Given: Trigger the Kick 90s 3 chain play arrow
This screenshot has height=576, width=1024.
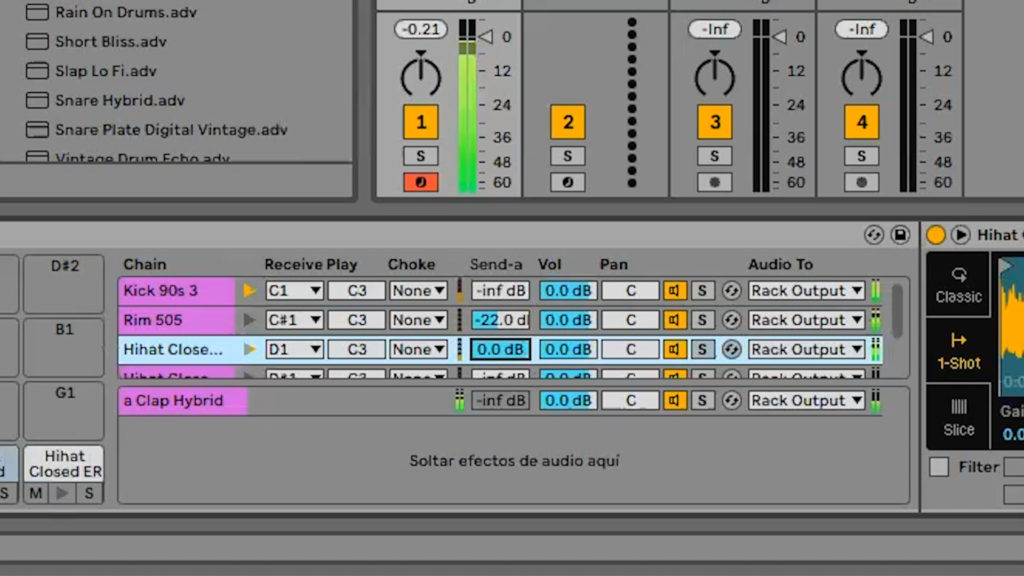Looking at the screenshot, I should (248, 290).
